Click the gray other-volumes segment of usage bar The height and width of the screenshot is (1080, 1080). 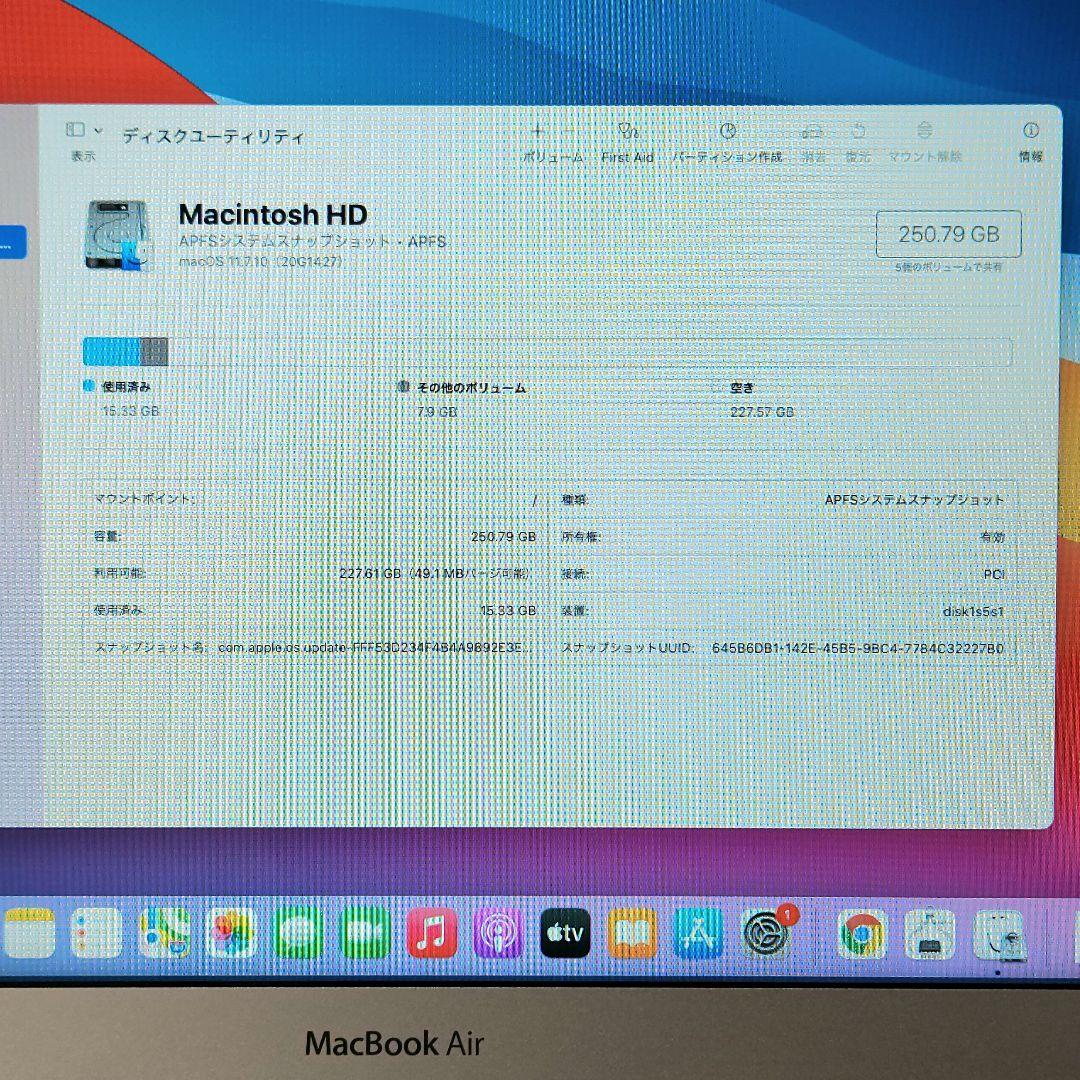[154, 351]
